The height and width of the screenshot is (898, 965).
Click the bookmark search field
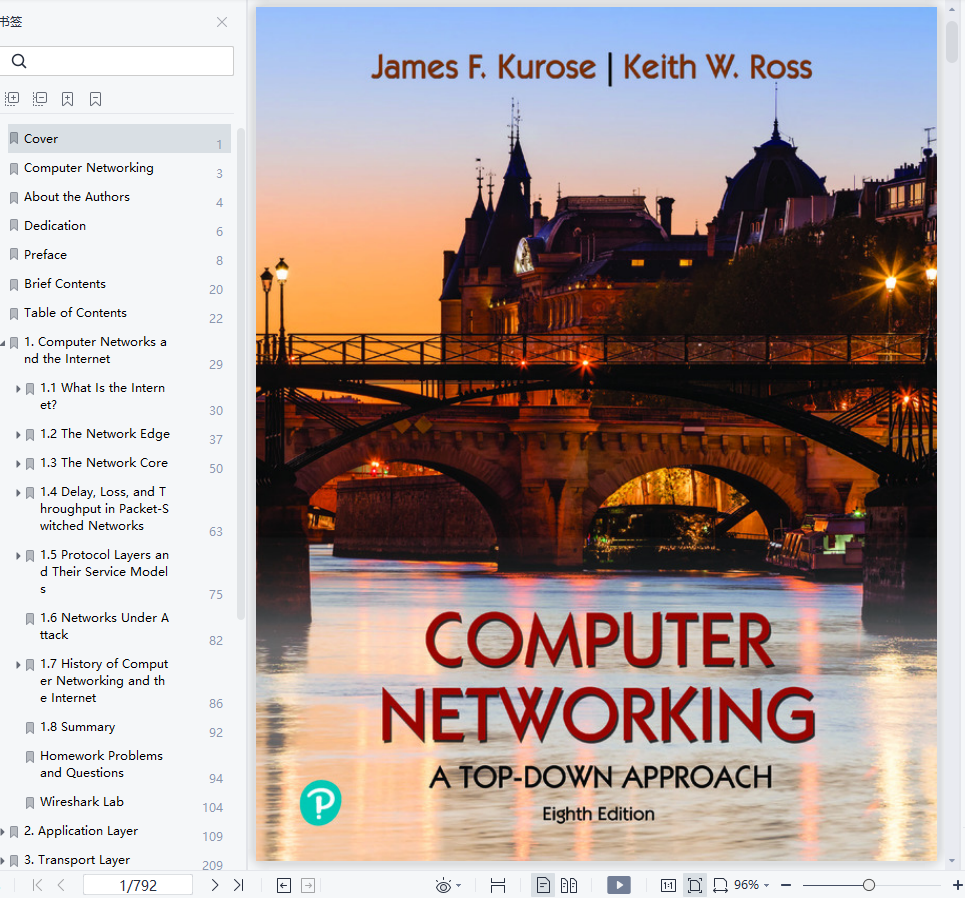pos(116,61)
